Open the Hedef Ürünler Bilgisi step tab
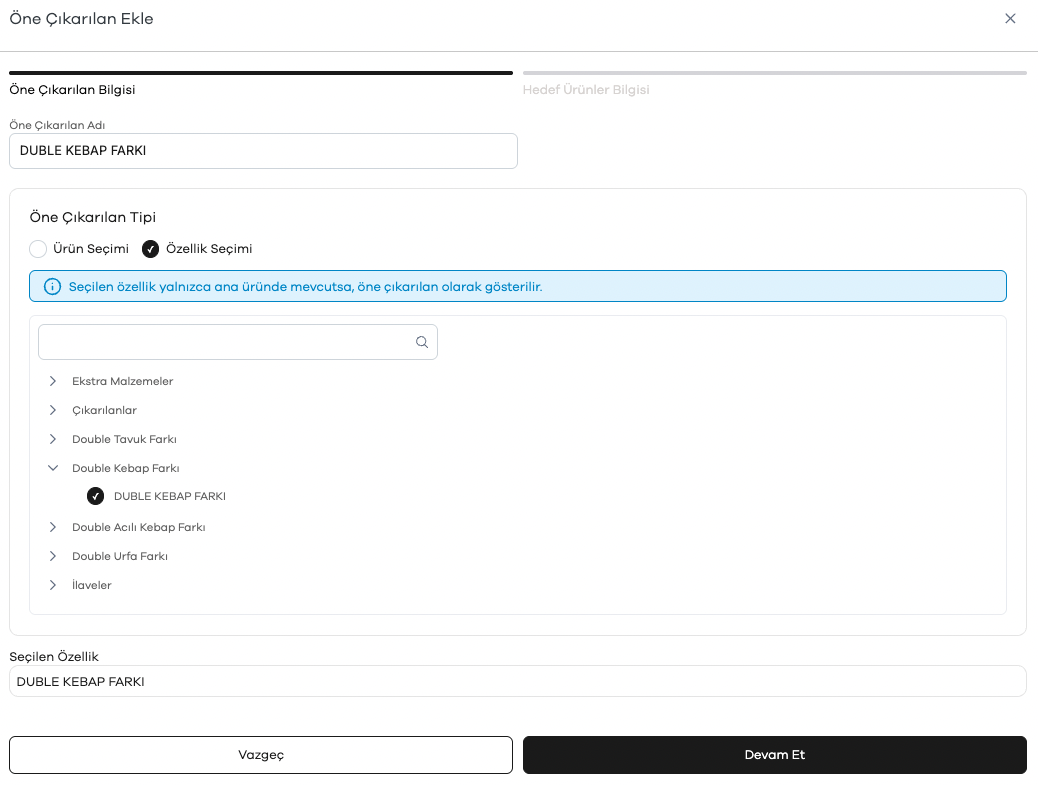The image size is (1038, 785). coord(586,90)
